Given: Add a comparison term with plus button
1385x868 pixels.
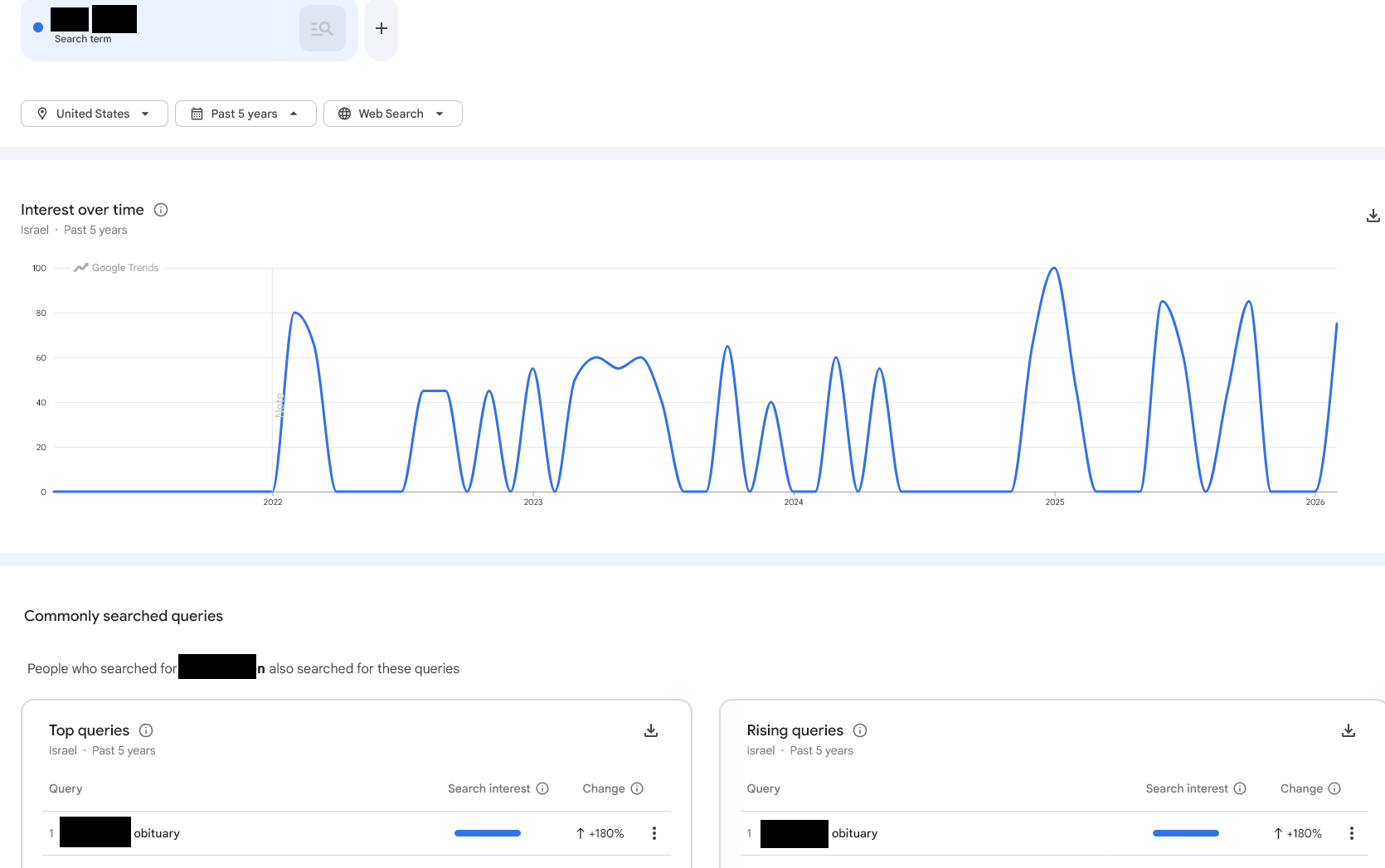Looking at the screenshot, I should coord(381,28).
